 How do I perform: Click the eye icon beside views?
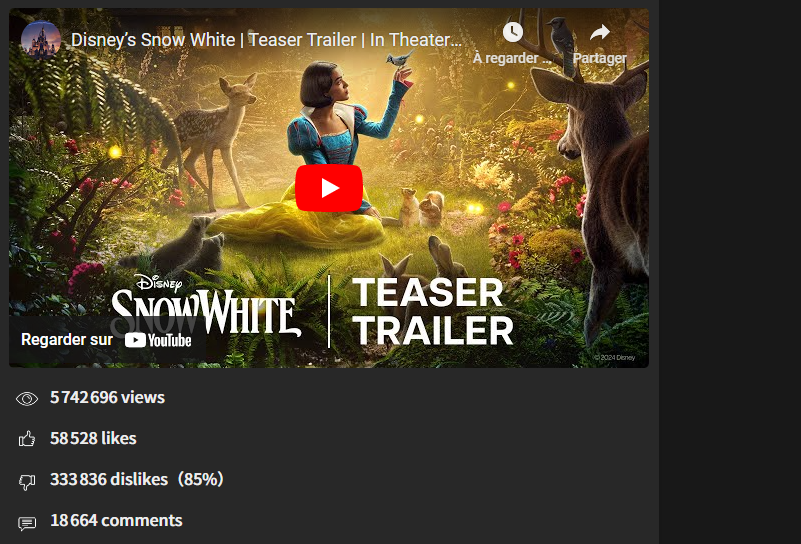[27, 398]
